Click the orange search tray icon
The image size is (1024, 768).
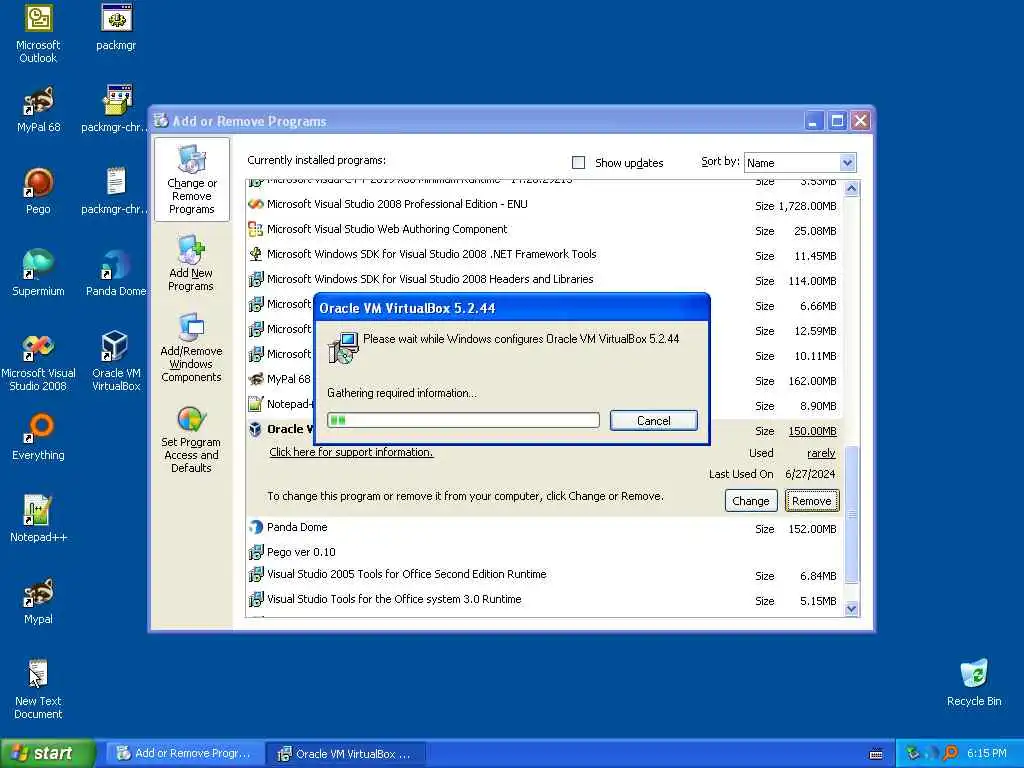pyautogui.click(x=951, y=753)
